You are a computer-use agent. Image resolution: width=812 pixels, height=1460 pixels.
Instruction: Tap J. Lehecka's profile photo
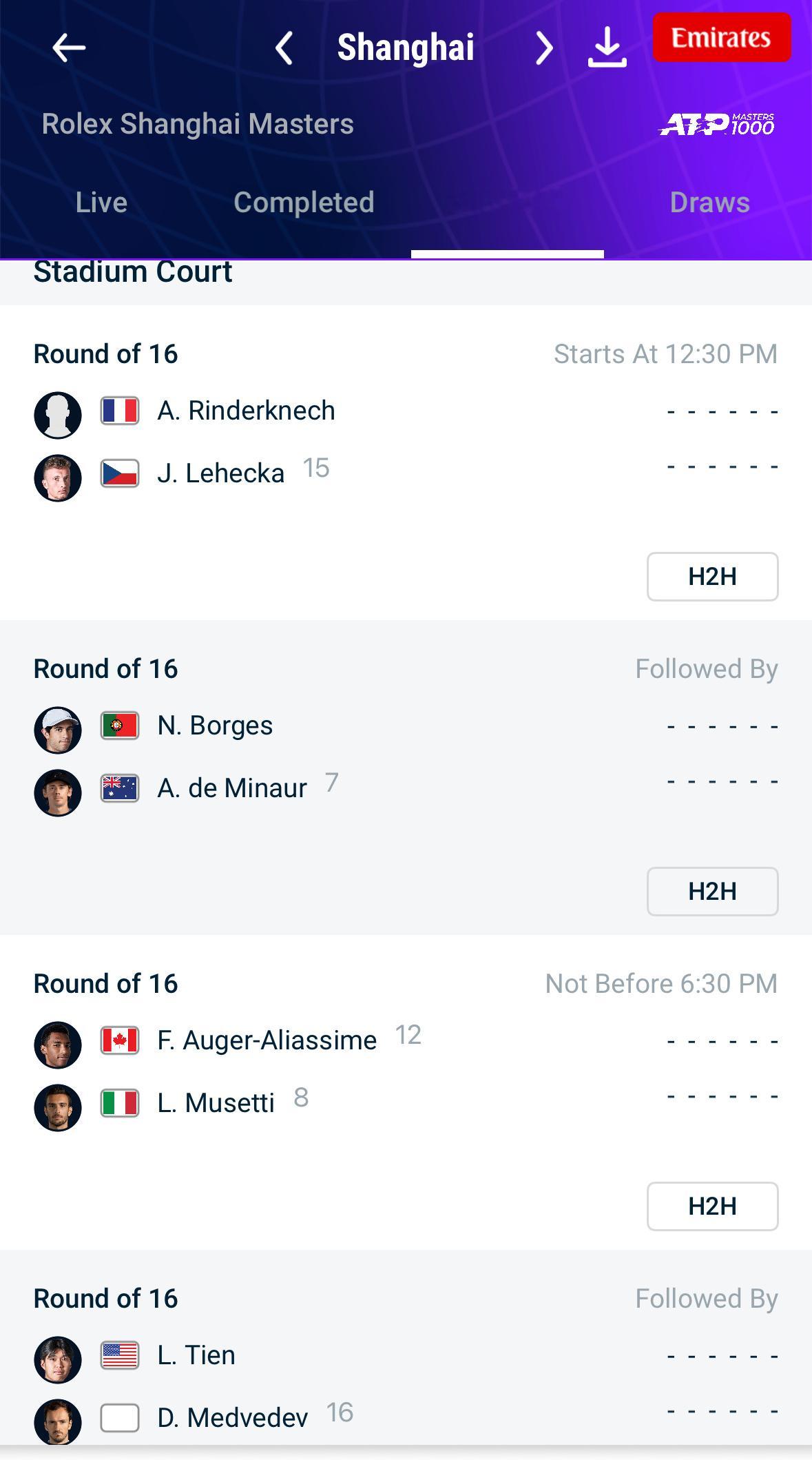click(58, 477)
